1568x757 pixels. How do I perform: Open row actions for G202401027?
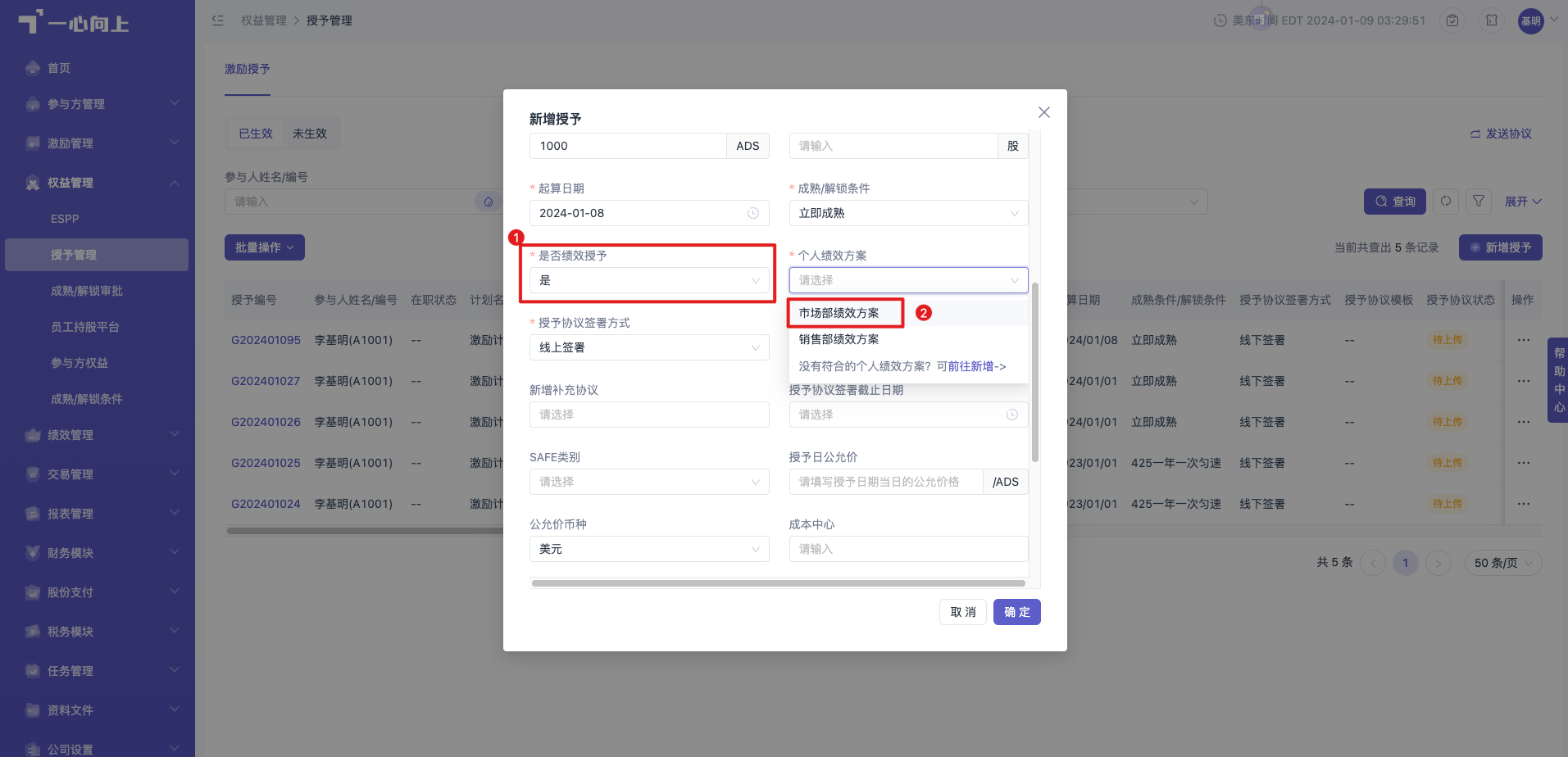(x=1524, y=381)
